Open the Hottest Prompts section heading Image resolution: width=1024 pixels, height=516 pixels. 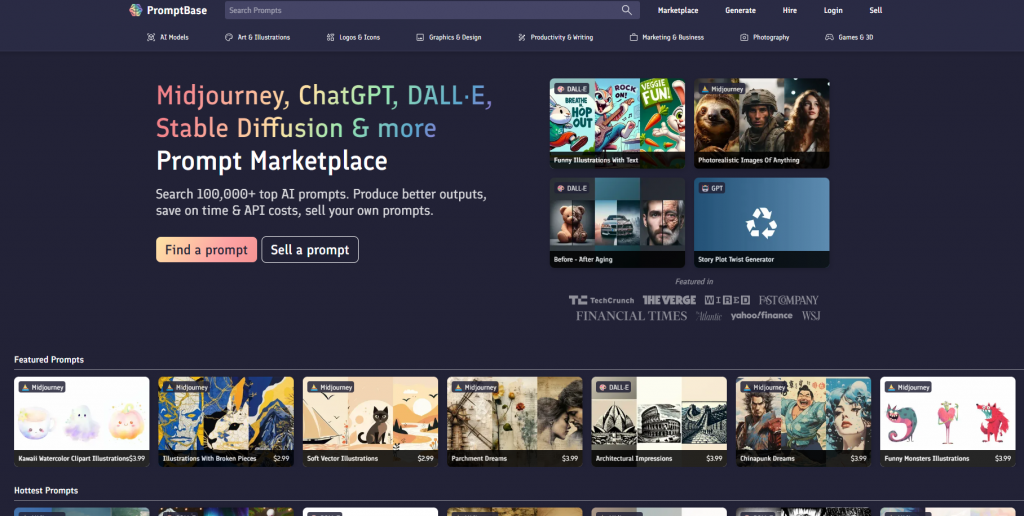46,491
